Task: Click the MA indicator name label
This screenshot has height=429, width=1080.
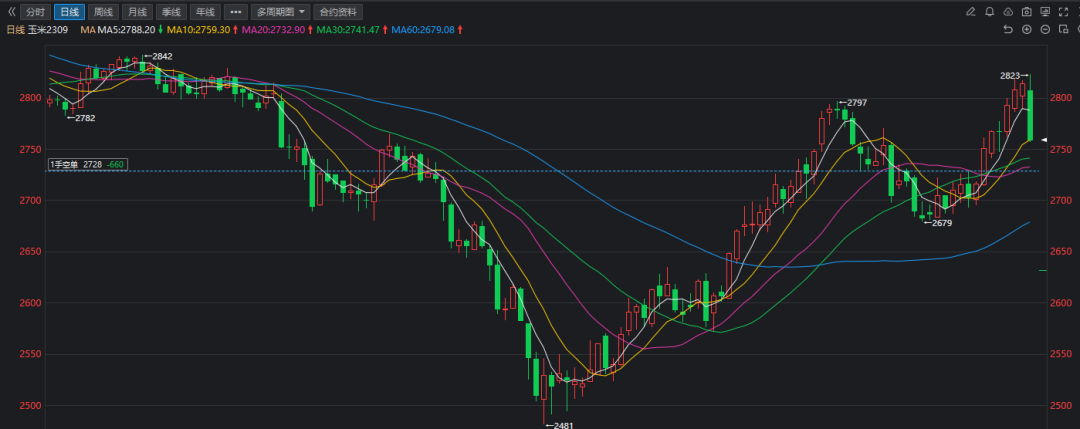Action: [87, 30]
